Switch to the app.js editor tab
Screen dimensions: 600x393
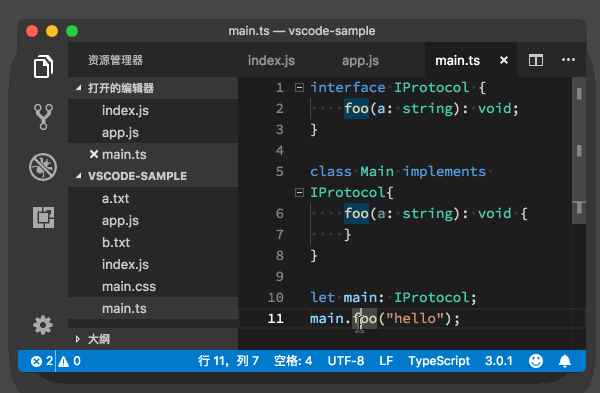pyautogui.click(x=360, y=60)
